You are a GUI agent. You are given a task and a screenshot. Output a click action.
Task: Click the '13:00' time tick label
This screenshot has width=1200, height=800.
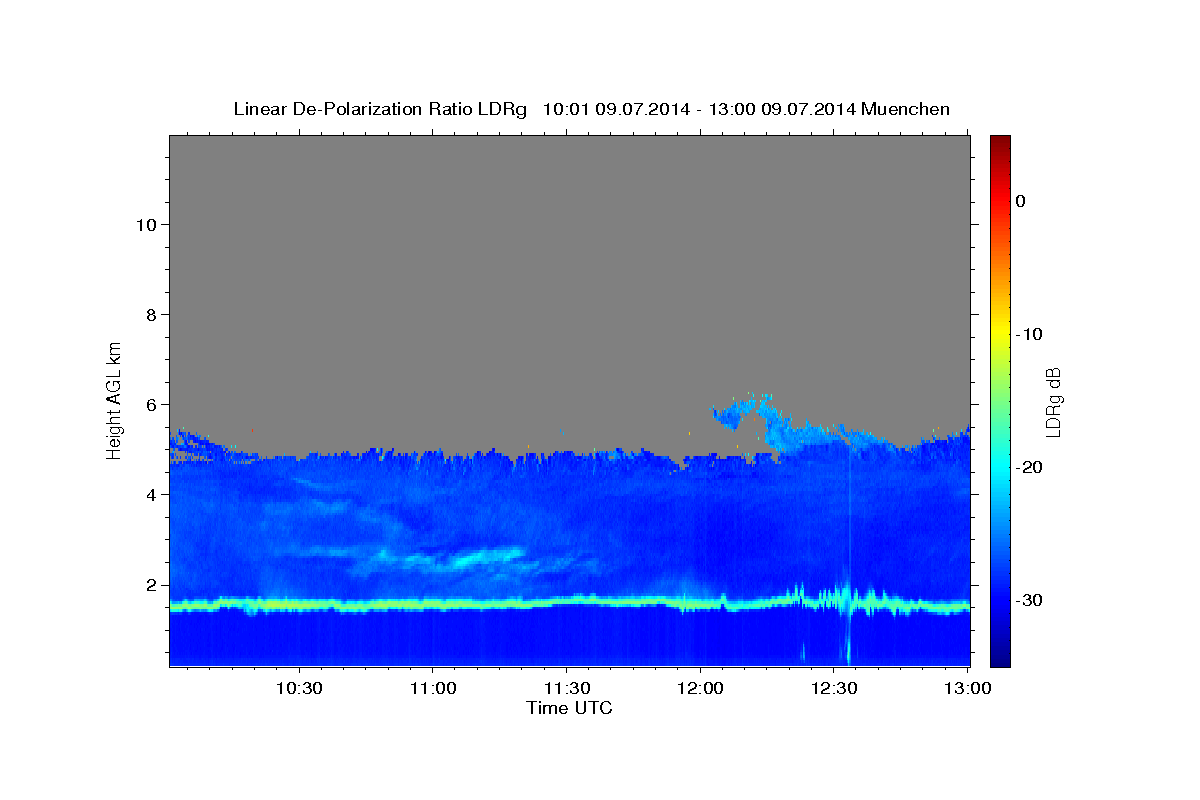(x=967, y=688)
